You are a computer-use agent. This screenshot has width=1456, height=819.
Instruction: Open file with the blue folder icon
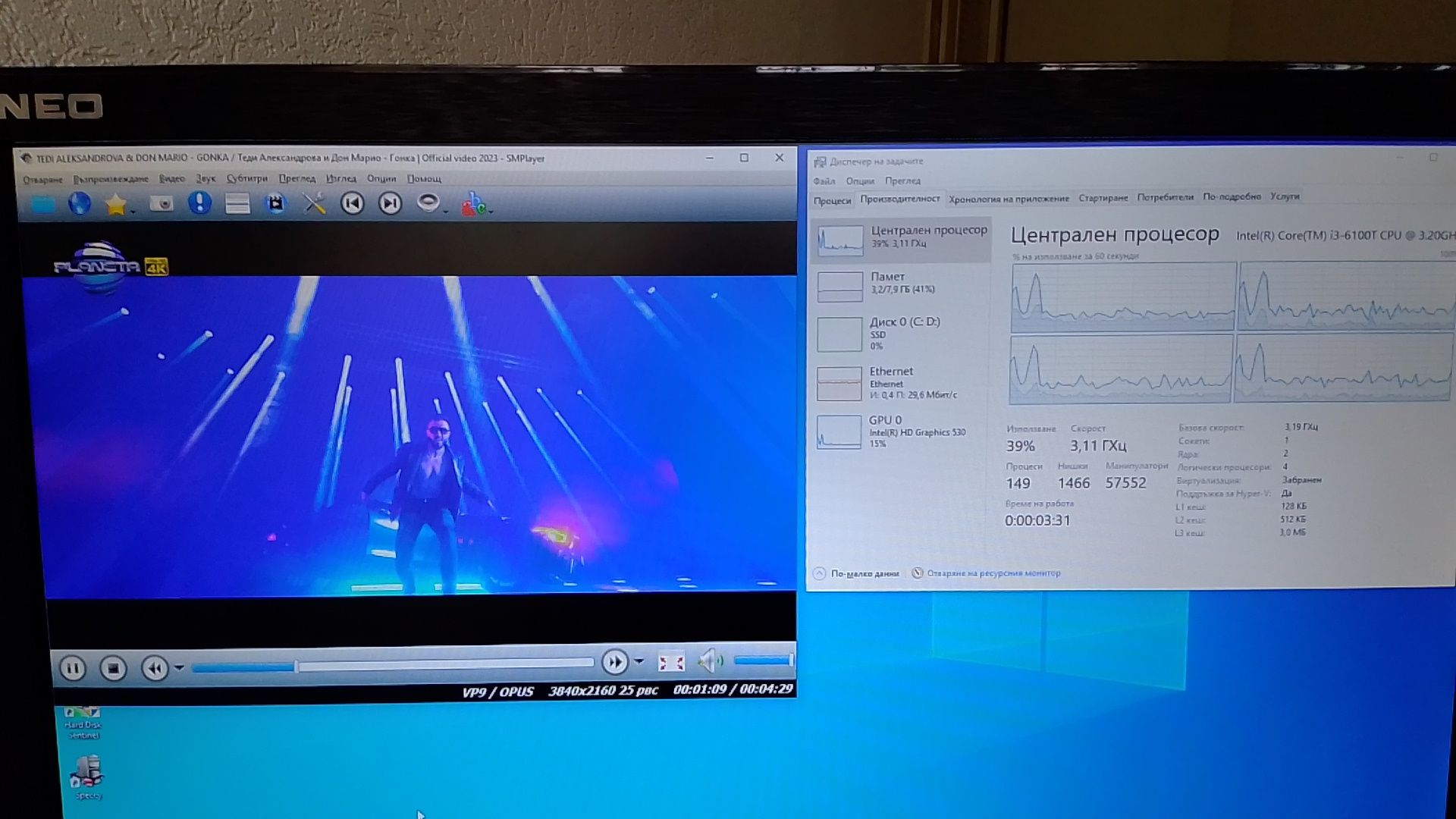43,204
